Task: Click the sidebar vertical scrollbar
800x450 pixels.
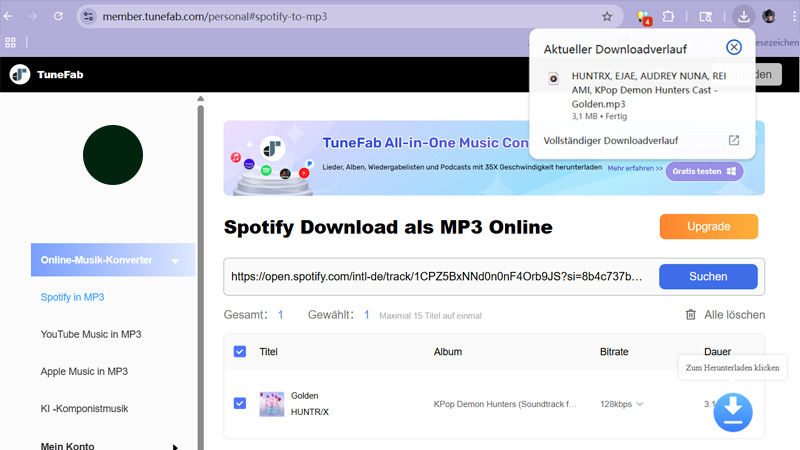Action: coord(201,276)
